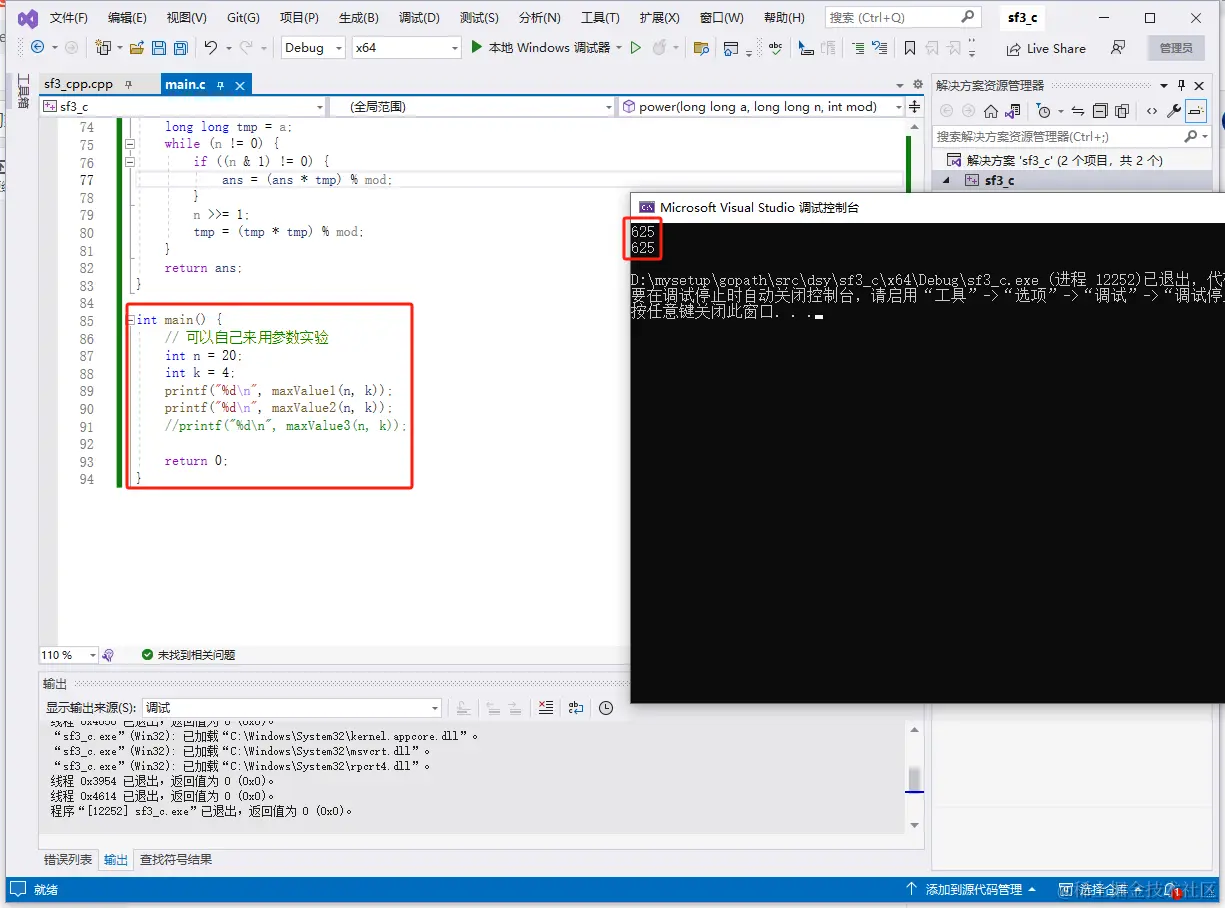
Task: Click the 管理员 button
Action: click(x=1176, y=48)
